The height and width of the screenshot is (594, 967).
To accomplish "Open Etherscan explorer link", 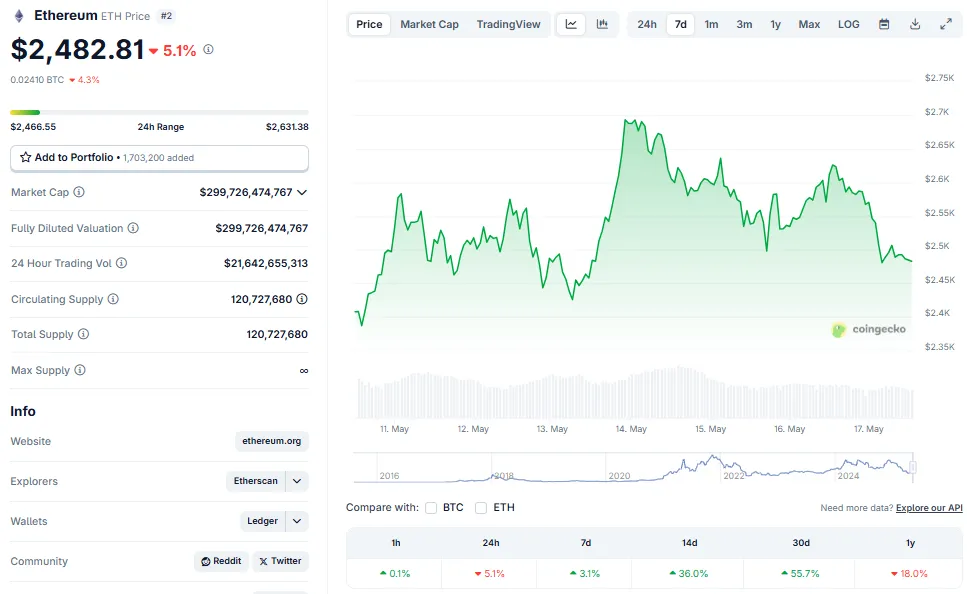I will (255, 481).
